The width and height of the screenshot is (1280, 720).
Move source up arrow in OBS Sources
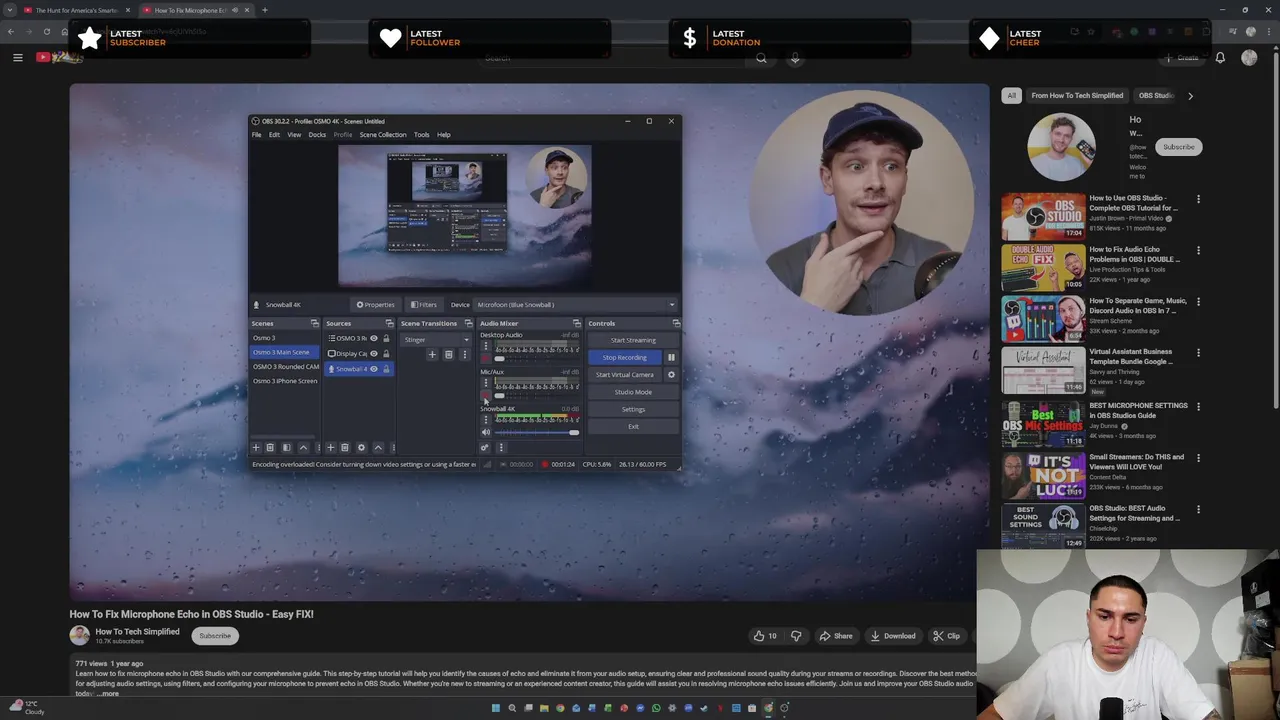coord(378,447)
